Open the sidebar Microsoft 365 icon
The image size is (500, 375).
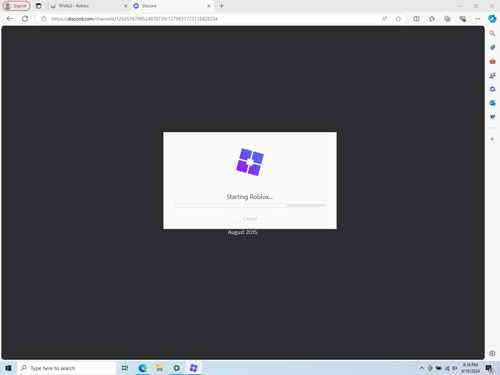pos(492,89)
